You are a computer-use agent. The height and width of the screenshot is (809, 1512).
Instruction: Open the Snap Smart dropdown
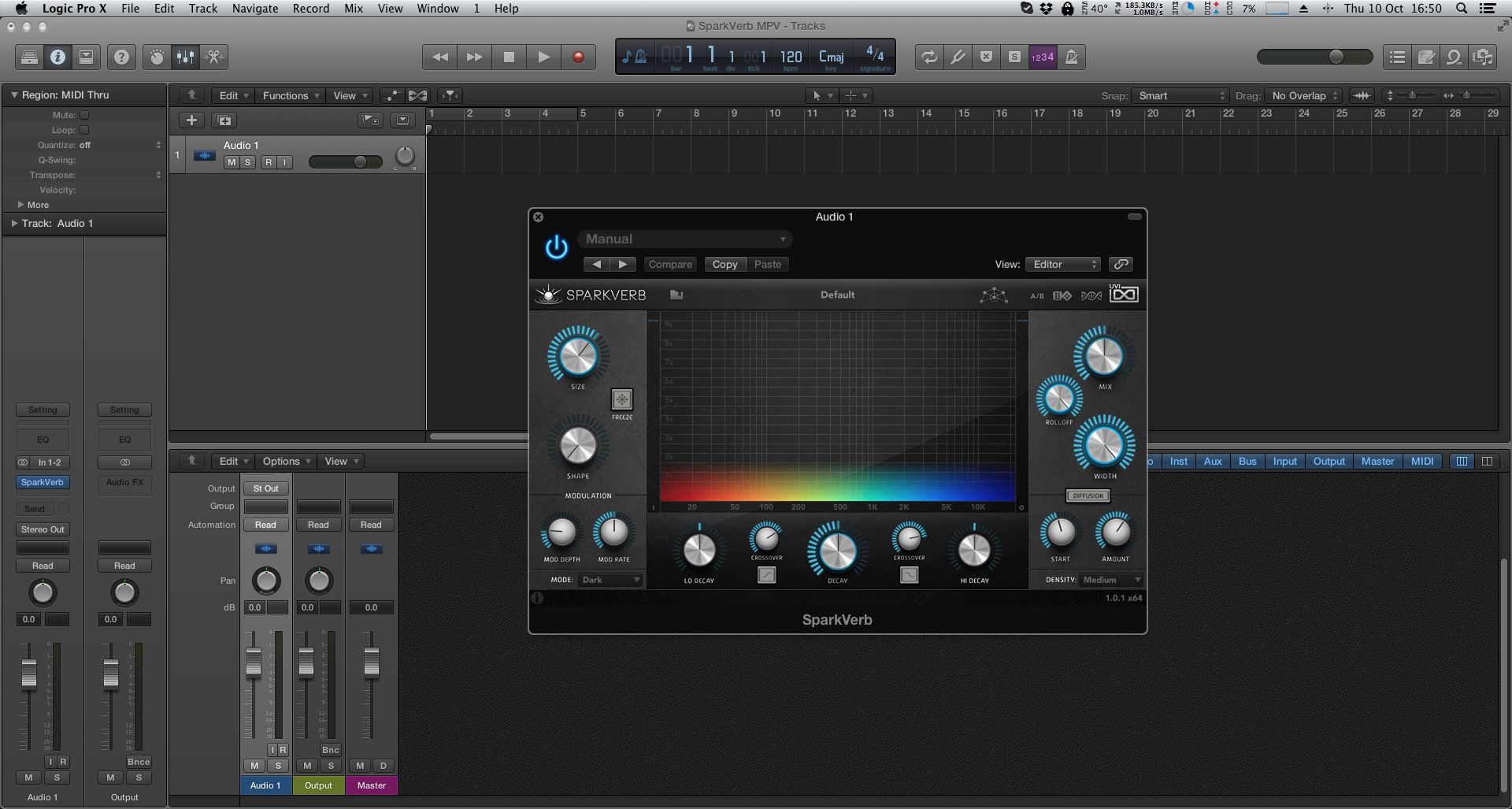pos(1180,95)
